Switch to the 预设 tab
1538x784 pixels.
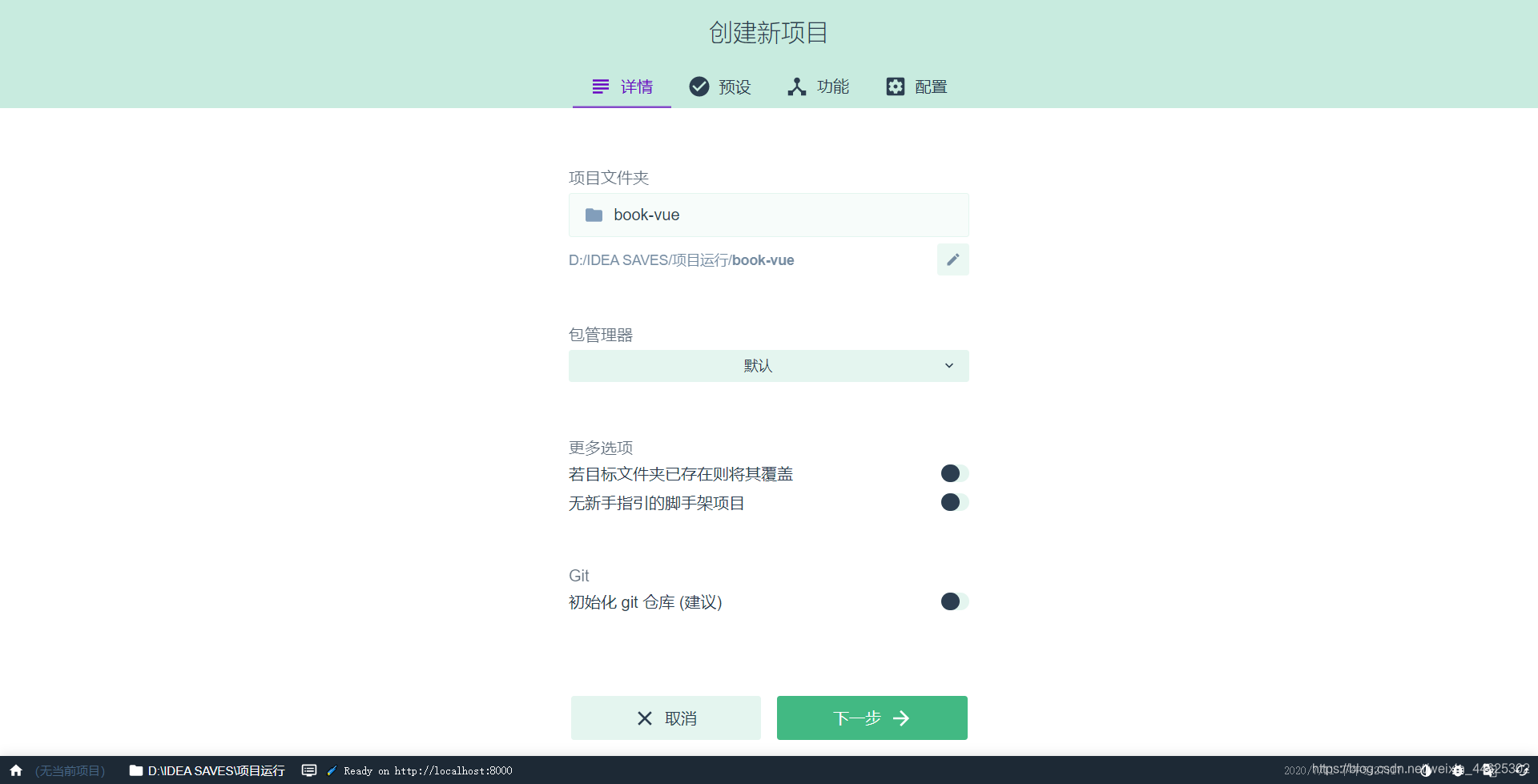pos(719,86)
